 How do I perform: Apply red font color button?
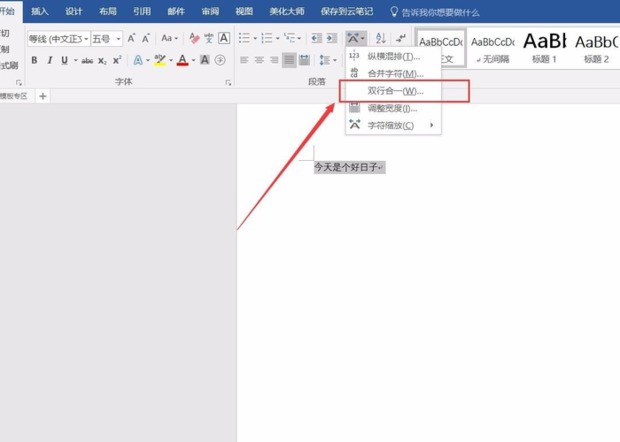[182, 60]
